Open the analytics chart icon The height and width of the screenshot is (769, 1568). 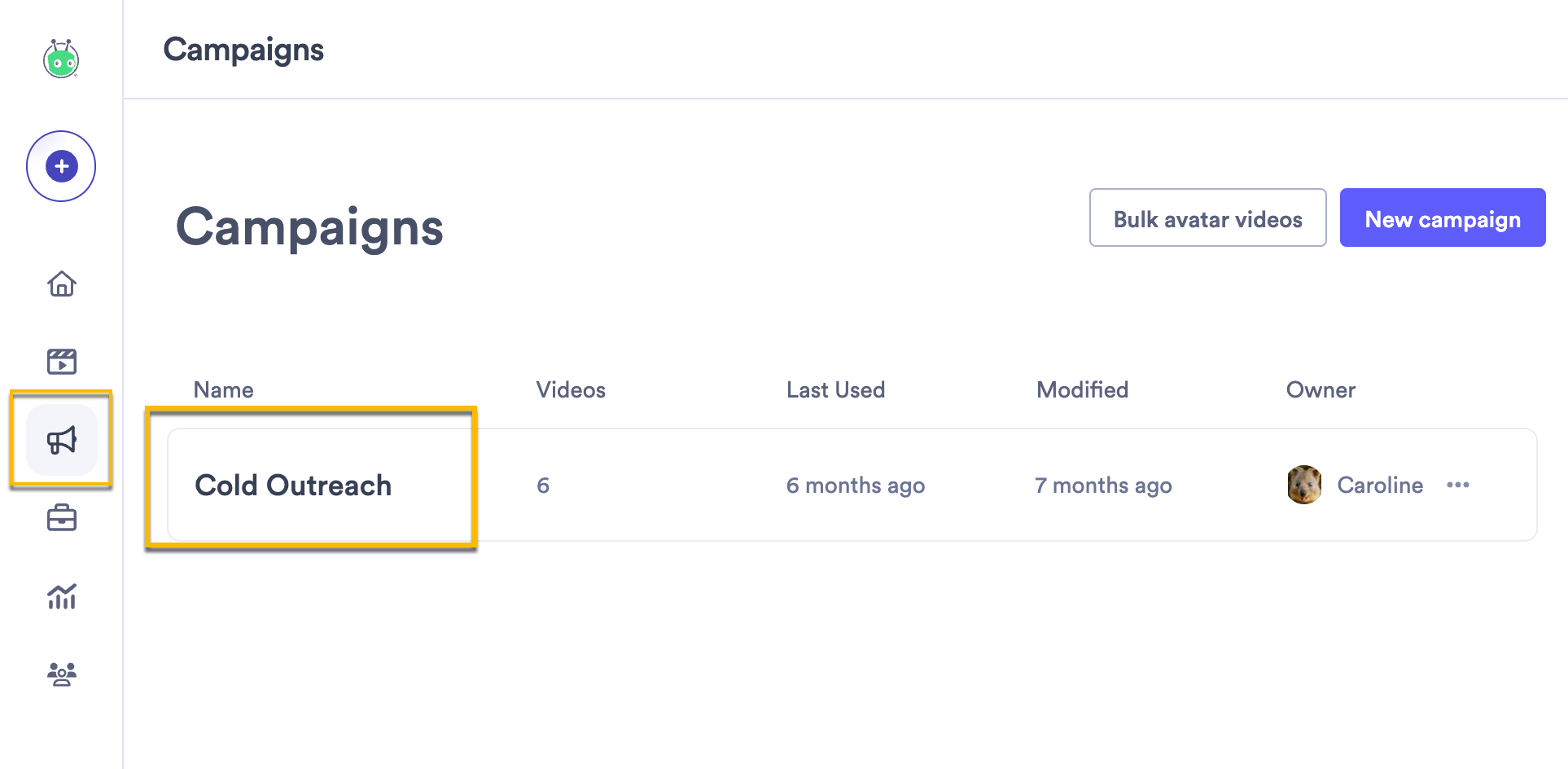[62, 596]
